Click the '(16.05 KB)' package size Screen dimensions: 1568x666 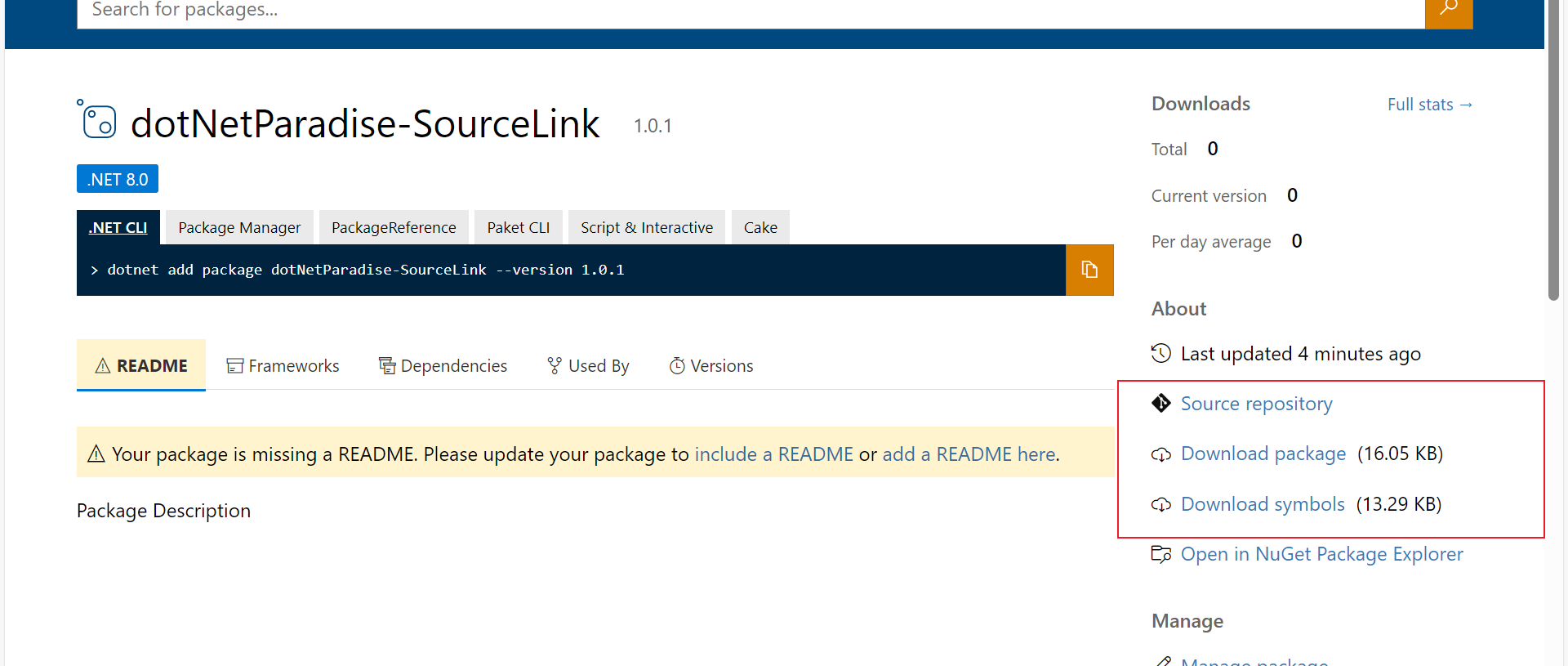tap(1400, 454)
